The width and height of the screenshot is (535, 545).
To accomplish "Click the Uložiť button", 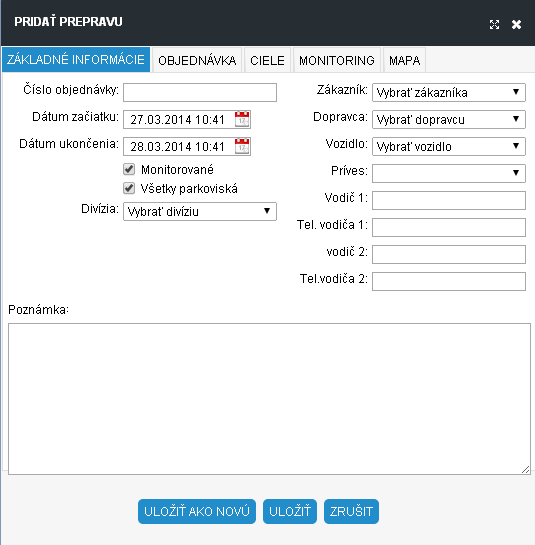I will click(290, 511).
